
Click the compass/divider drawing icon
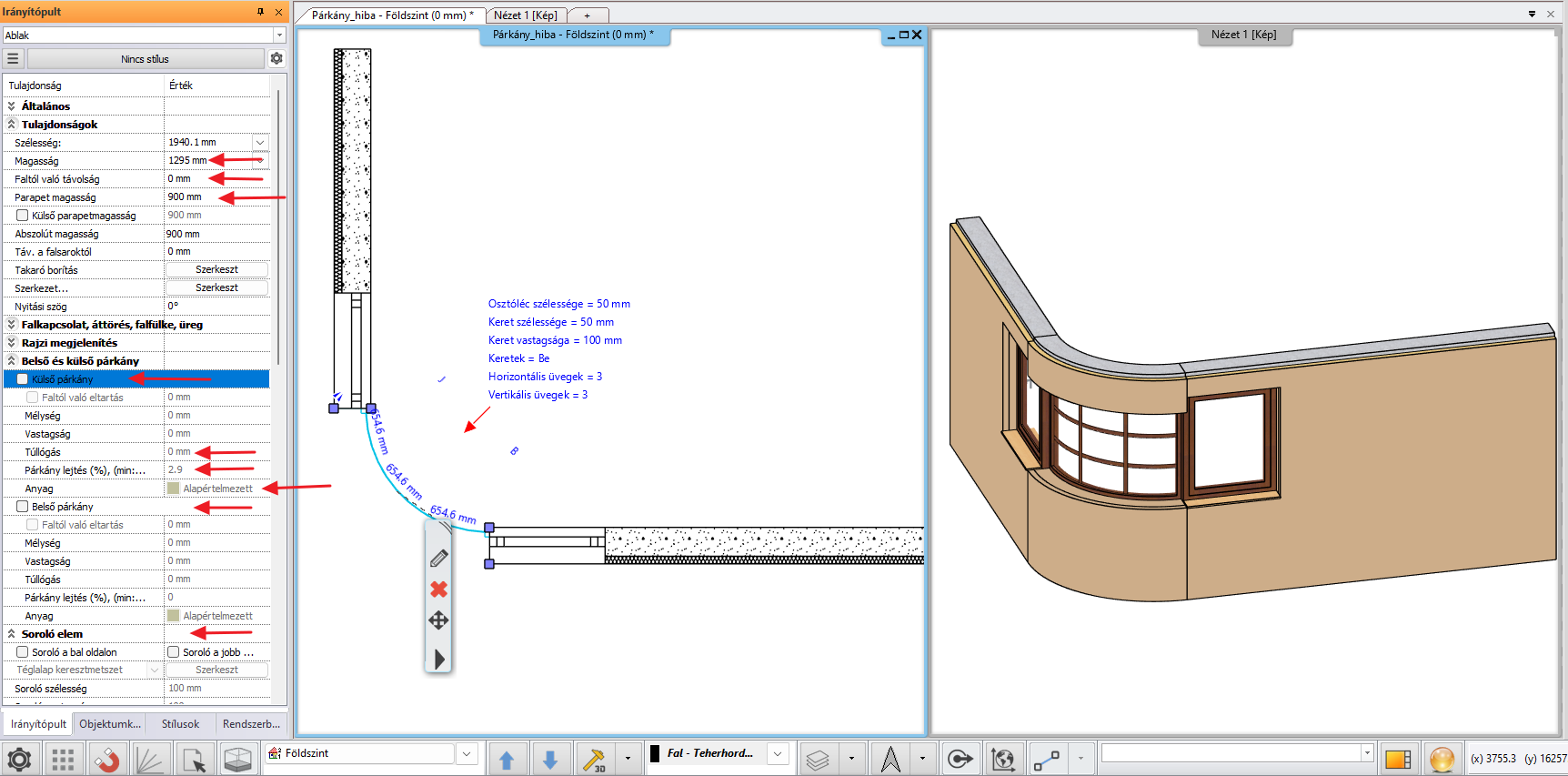(890, 759)
